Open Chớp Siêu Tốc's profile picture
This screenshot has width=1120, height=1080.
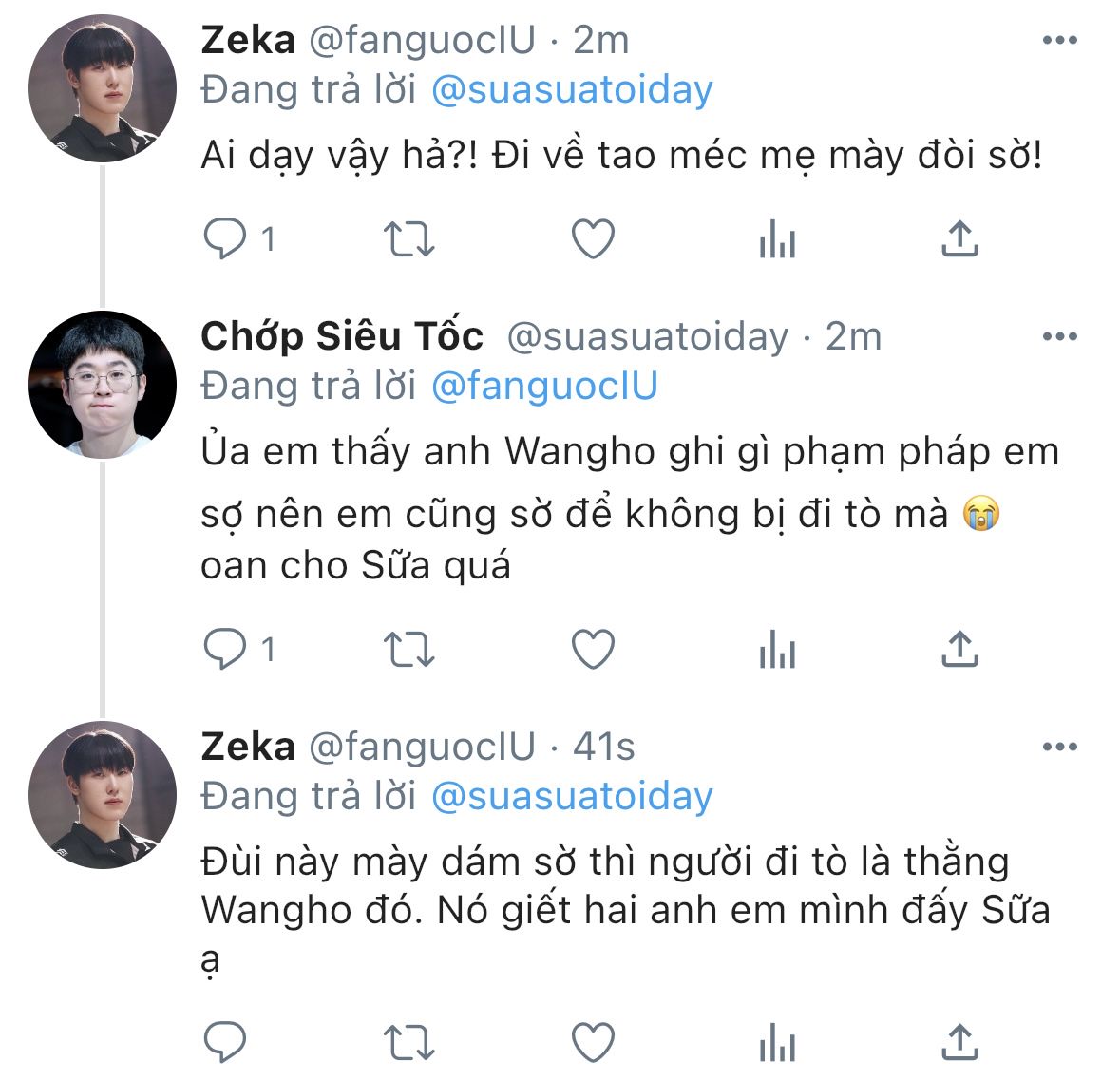pos(103,385)
